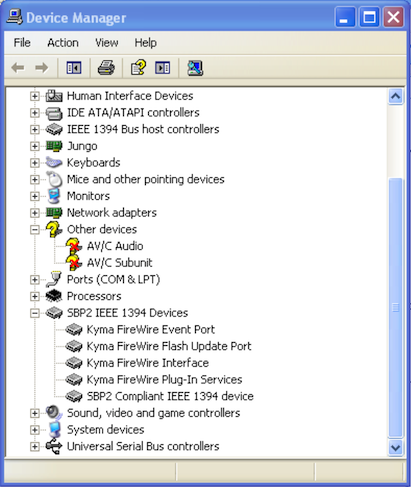This screenshot has height=487, width=411.
Task: Expand Universal Serial Bus controllers node
Action: pos(34,446)
